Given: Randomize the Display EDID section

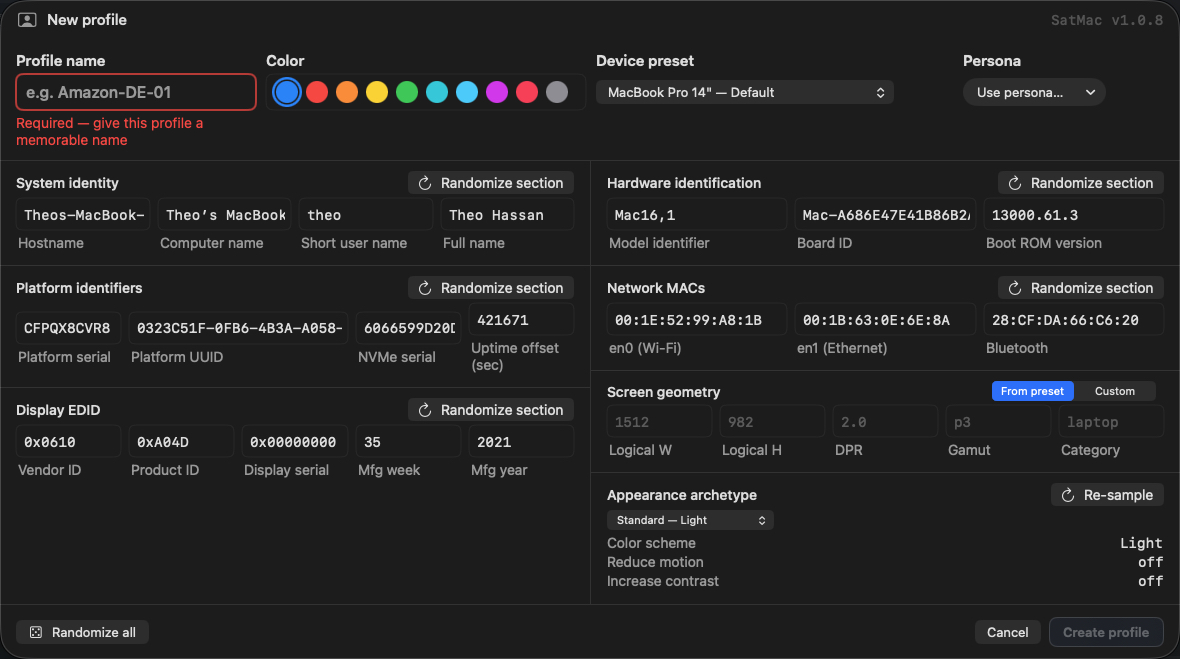Looking at the screenshot, I should point(491,410).
